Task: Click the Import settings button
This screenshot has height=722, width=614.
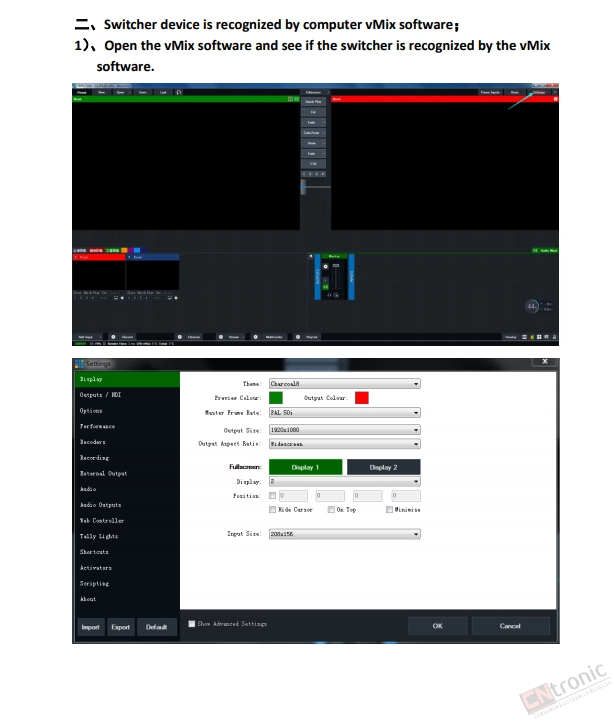Action: 91,627
